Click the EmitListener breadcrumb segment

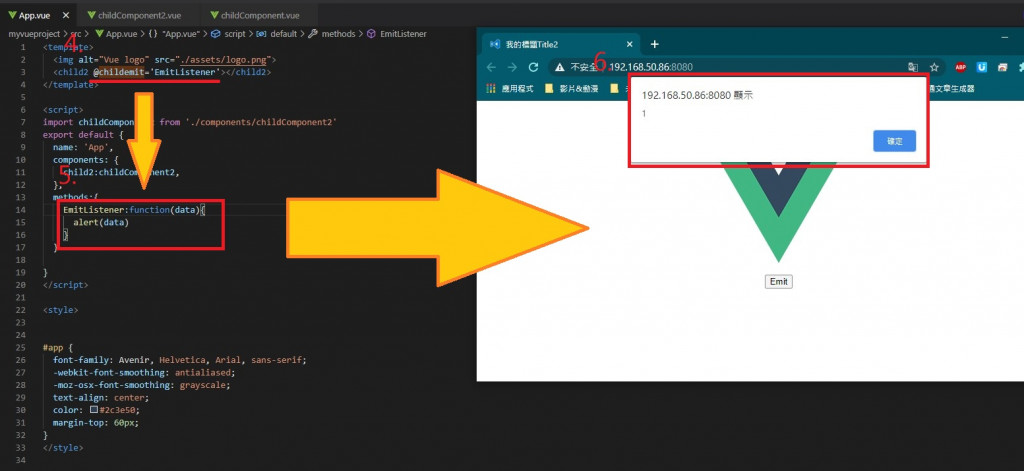[397, 34]
